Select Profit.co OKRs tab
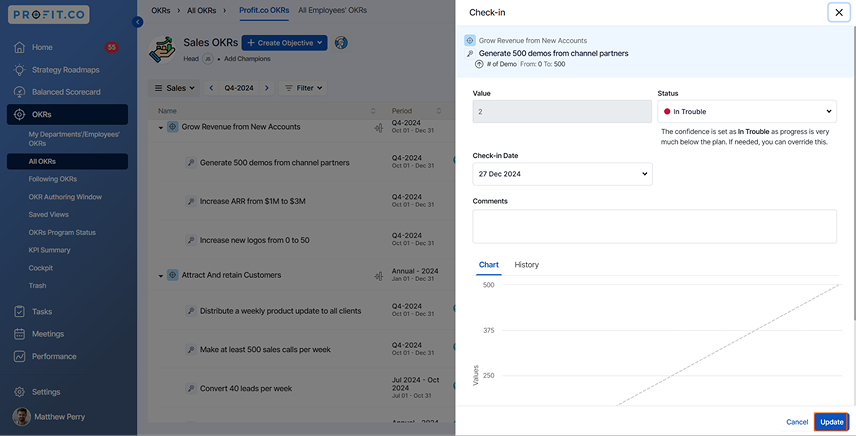The image size is (856, 436). pos(264,10)
